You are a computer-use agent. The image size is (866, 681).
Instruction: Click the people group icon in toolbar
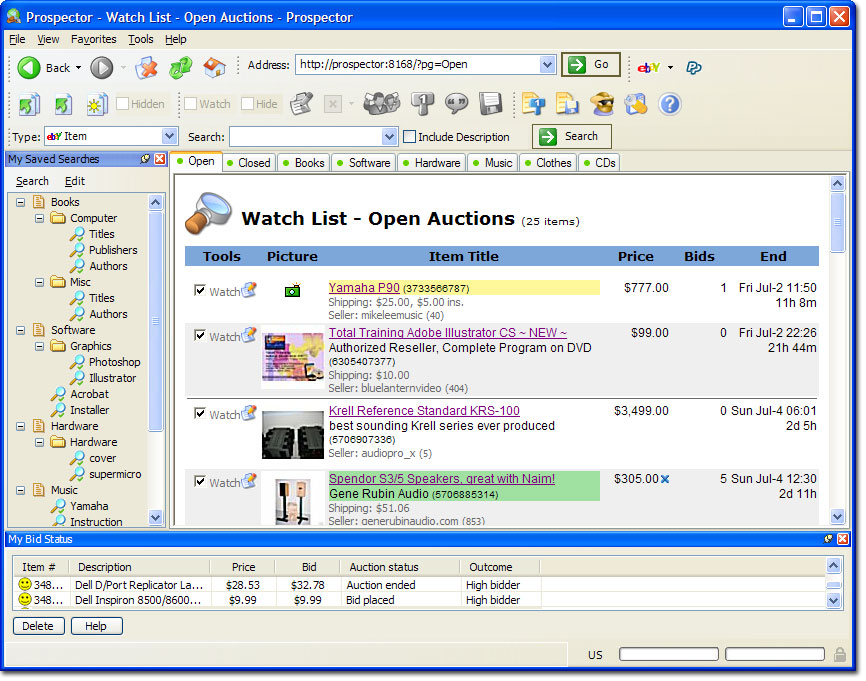click(x=381, y=104)
